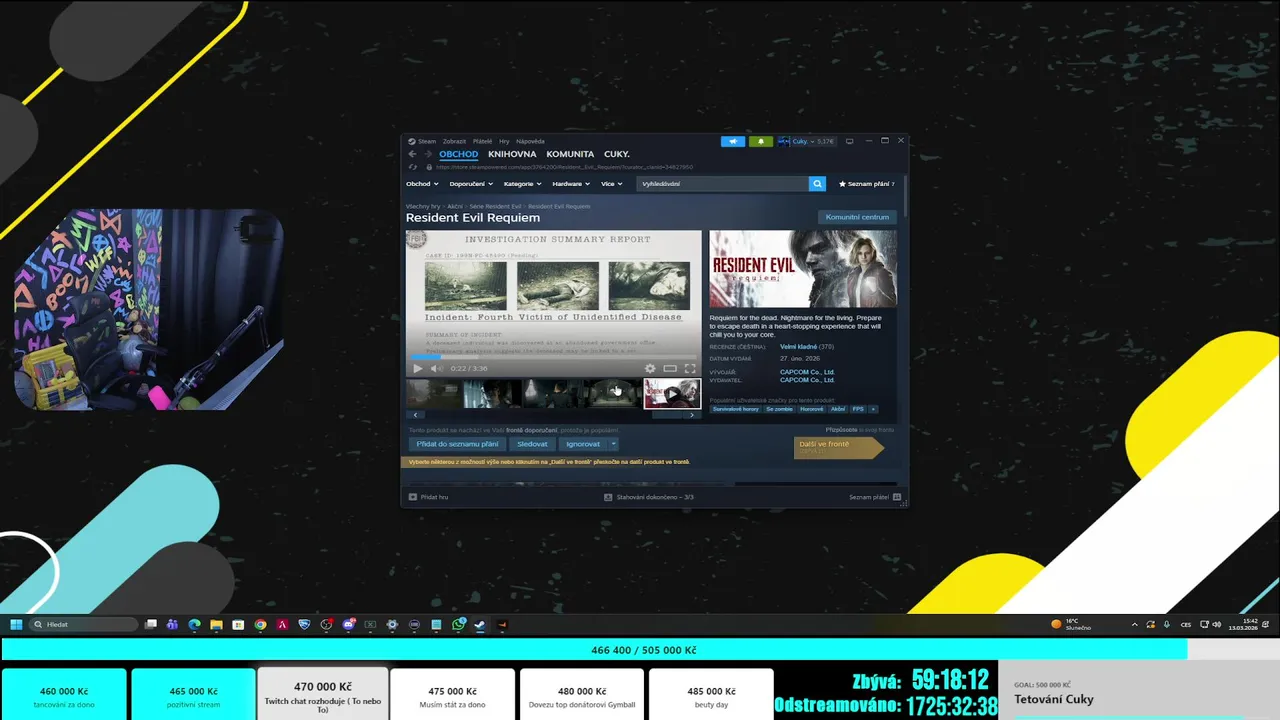The height and width of the screenshot is (720, 1280).
Task: Expand the Obchod store dropdown
Action: pyautogui.click(x=422, y=184)
